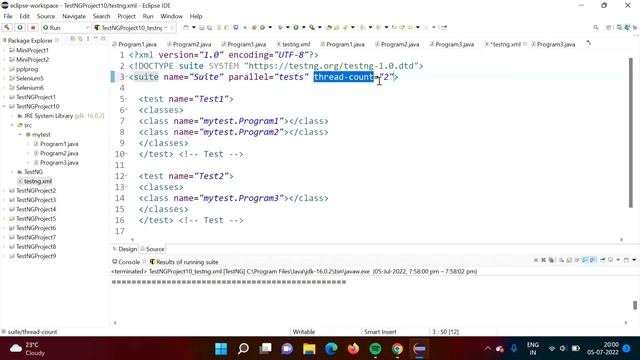Toggle Pin Console button
Image resolution: width=640 pixels, height=360 pixels.
(602, 260)
